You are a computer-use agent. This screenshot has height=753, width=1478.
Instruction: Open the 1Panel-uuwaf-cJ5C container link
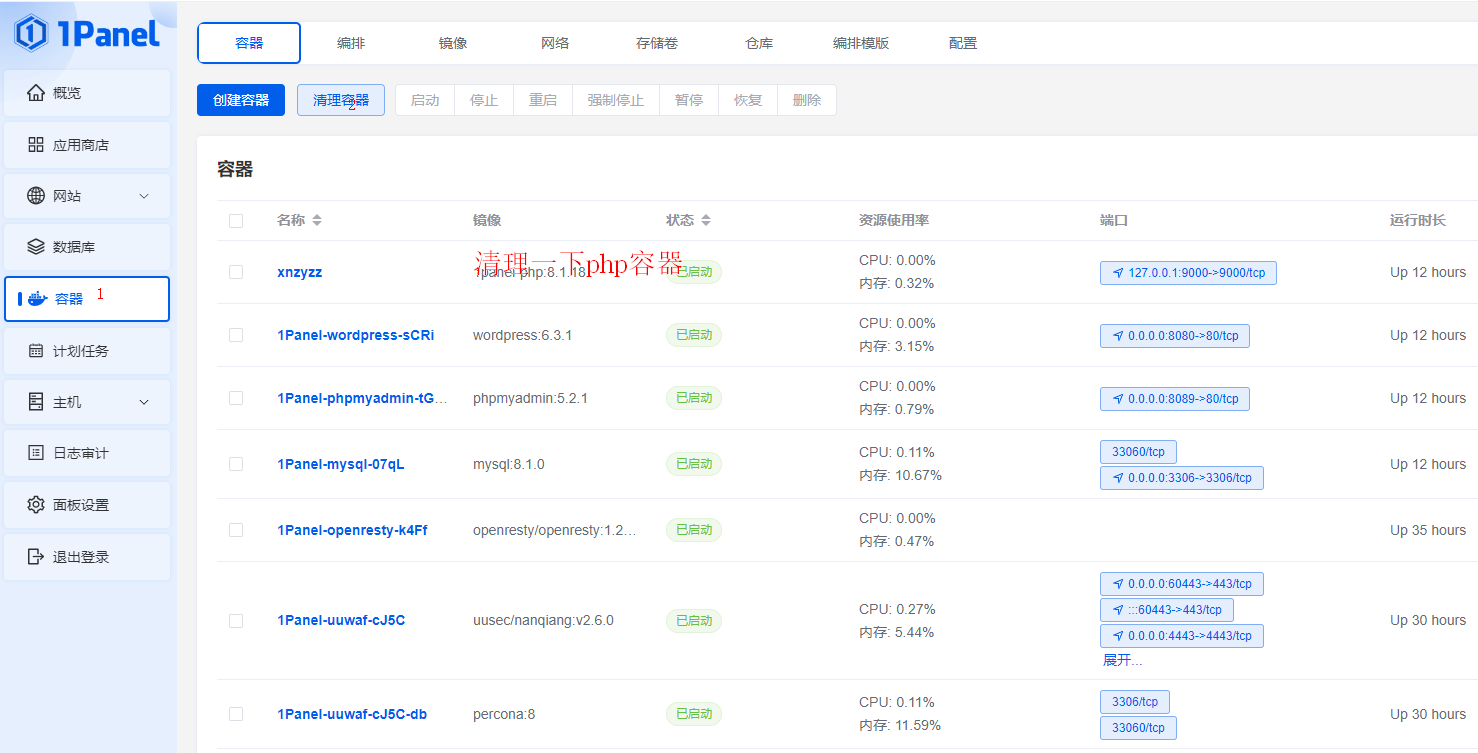click(x=341, y=620)
